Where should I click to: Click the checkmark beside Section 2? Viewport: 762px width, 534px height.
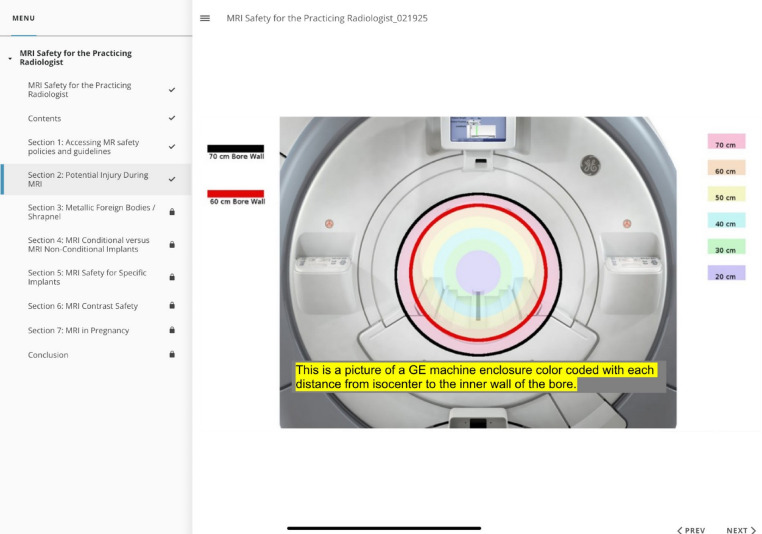point(172,179)
